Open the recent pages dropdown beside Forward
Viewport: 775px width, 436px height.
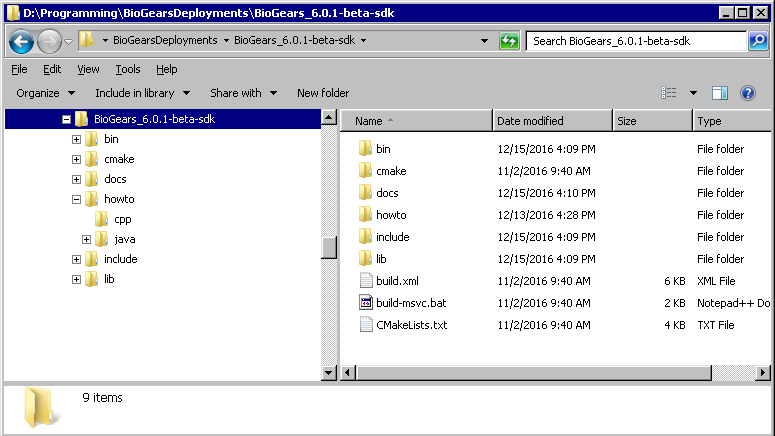click(68, 42)
